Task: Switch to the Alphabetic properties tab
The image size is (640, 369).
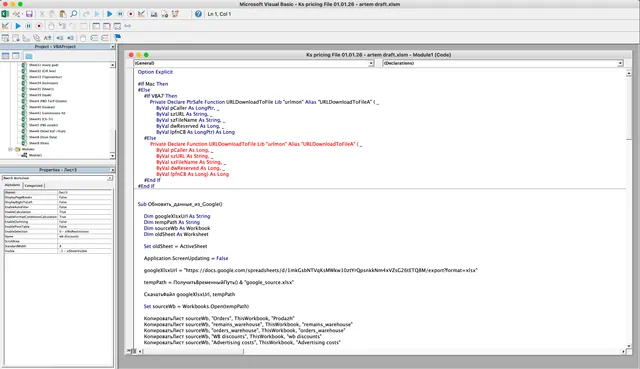Action: point(12,185)
